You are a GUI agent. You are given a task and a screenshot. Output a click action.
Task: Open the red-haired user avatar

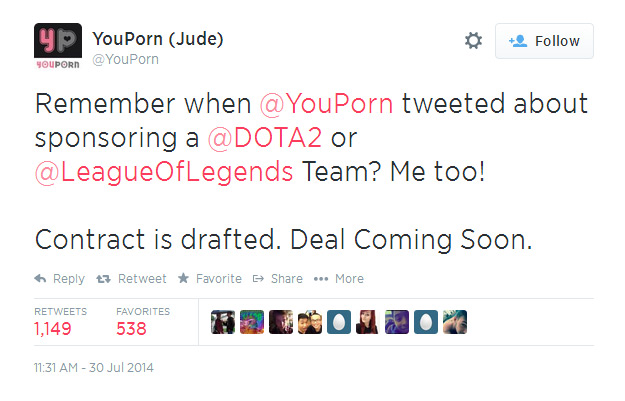[368, 322]
